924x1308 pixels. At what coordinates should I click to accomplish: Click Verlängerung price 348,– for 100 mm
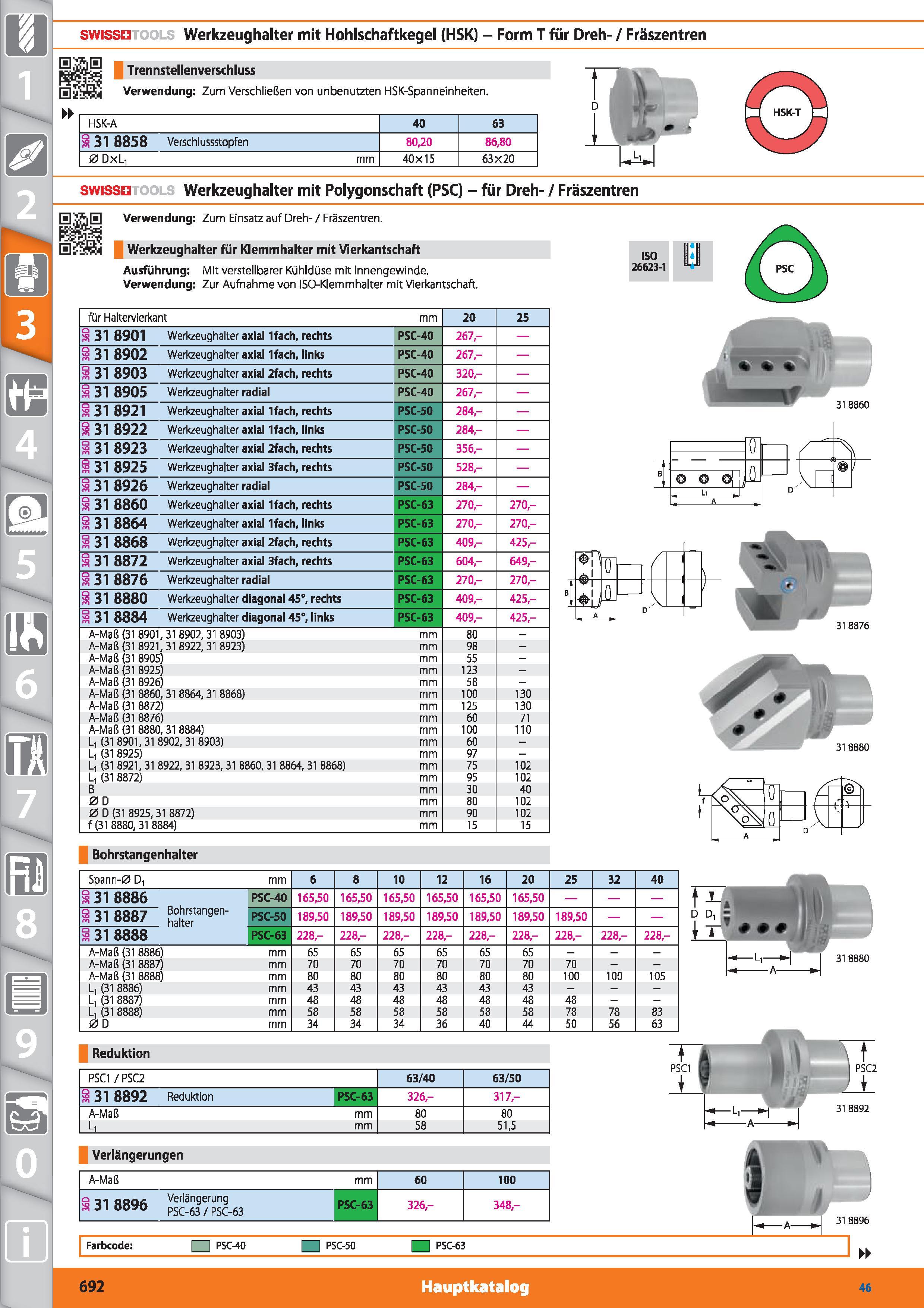(506, 1205)
